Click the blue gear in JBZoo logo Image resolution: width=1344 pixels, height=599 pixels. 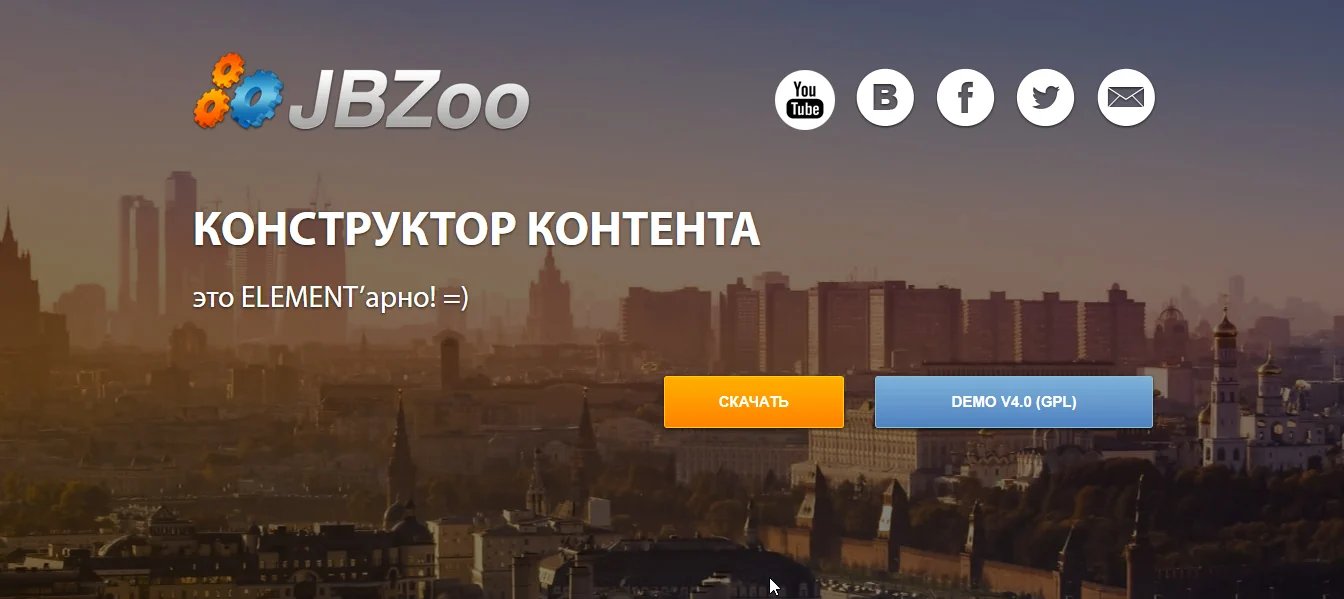coord(258,98)
